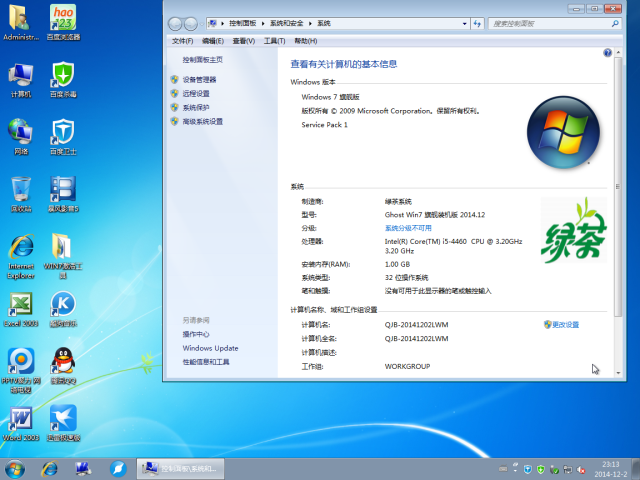Expand the address bar history dropdown arrow

[x=464, y=24]
